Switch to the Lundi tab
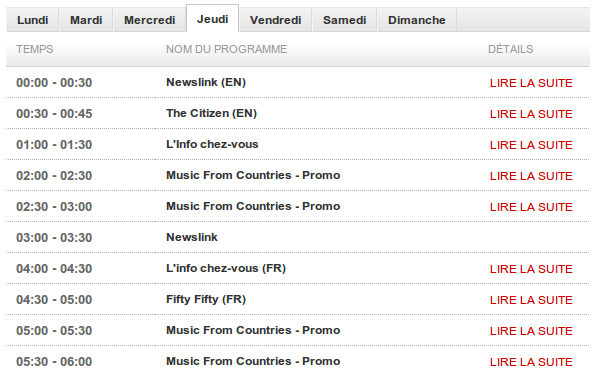Viewport: 595px width, 375px height. coord(33,20)
